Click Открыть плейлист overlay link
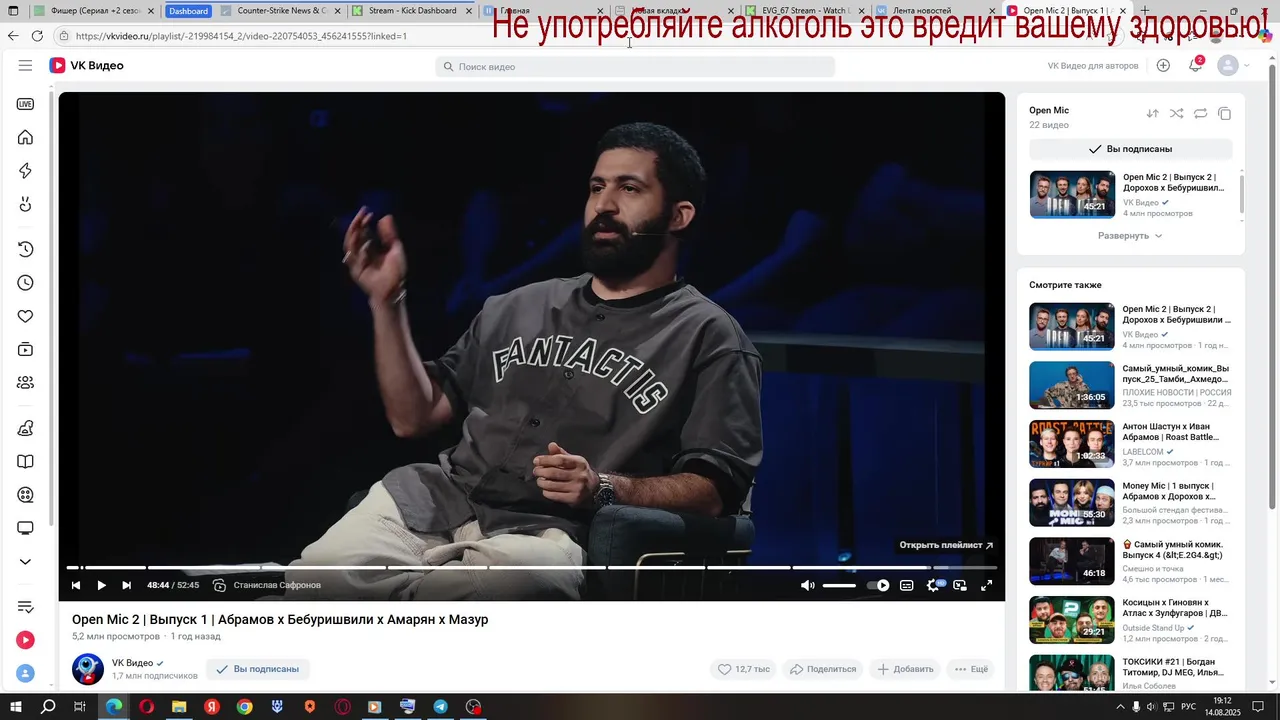 tap(946, 545)
